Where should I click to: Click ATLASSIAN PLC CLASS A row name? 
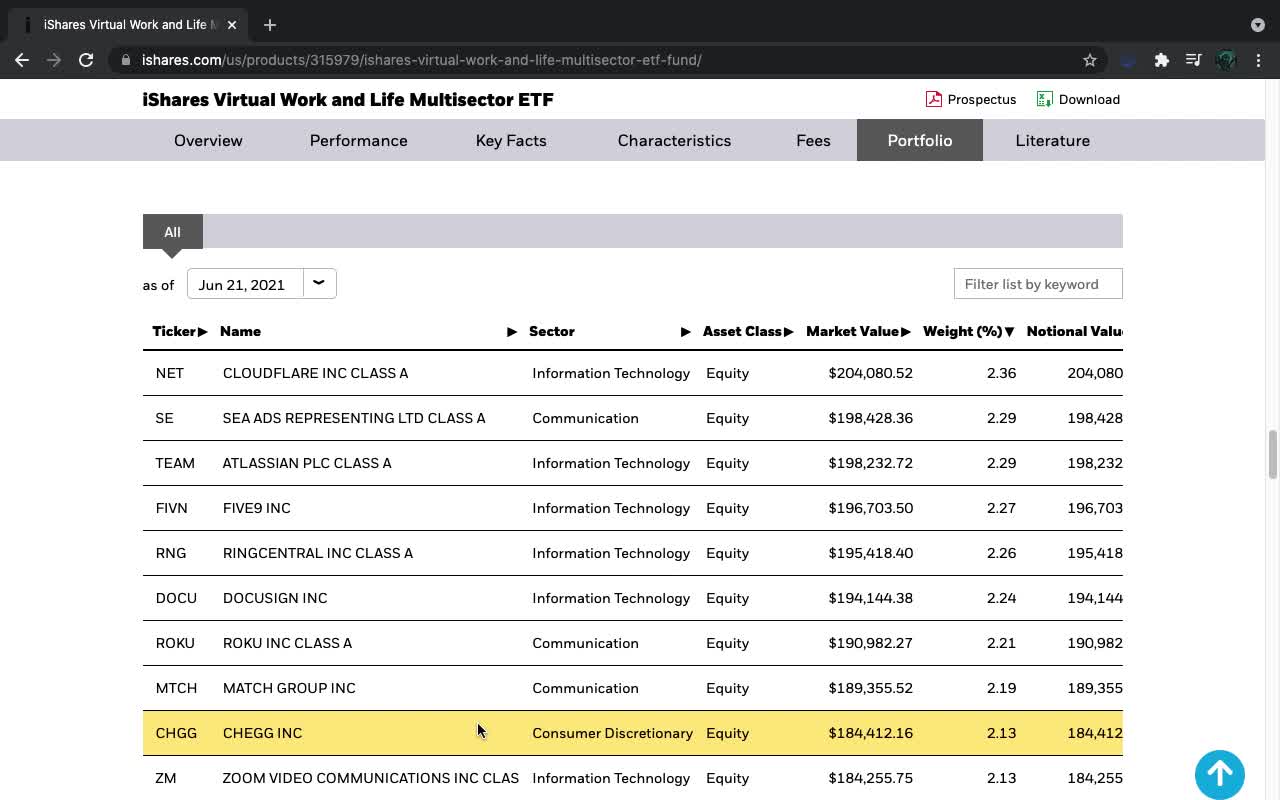[x=307, y=463]
